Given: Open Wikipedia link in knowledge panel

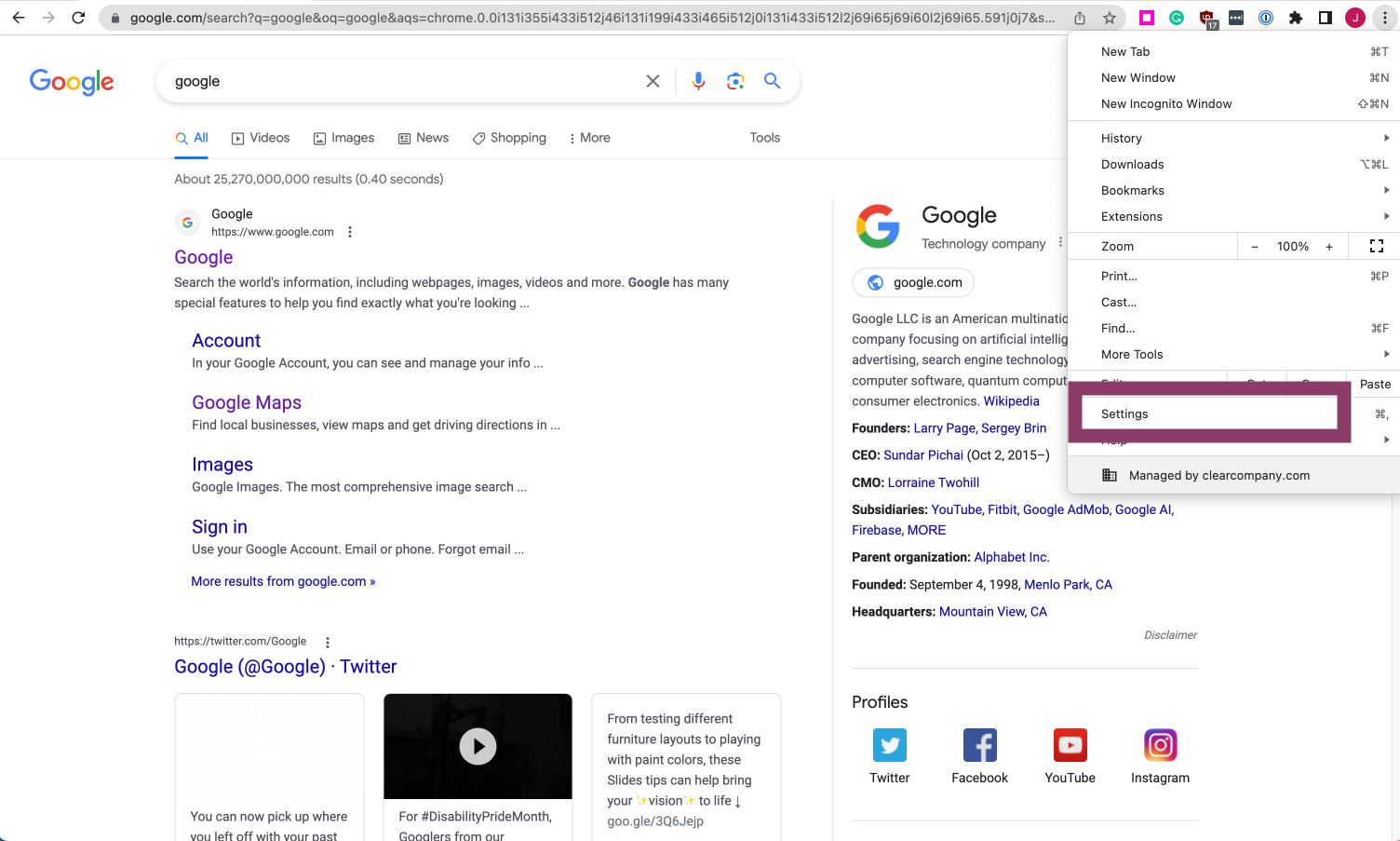Looking at the screenshot, I should [1012, 401].
